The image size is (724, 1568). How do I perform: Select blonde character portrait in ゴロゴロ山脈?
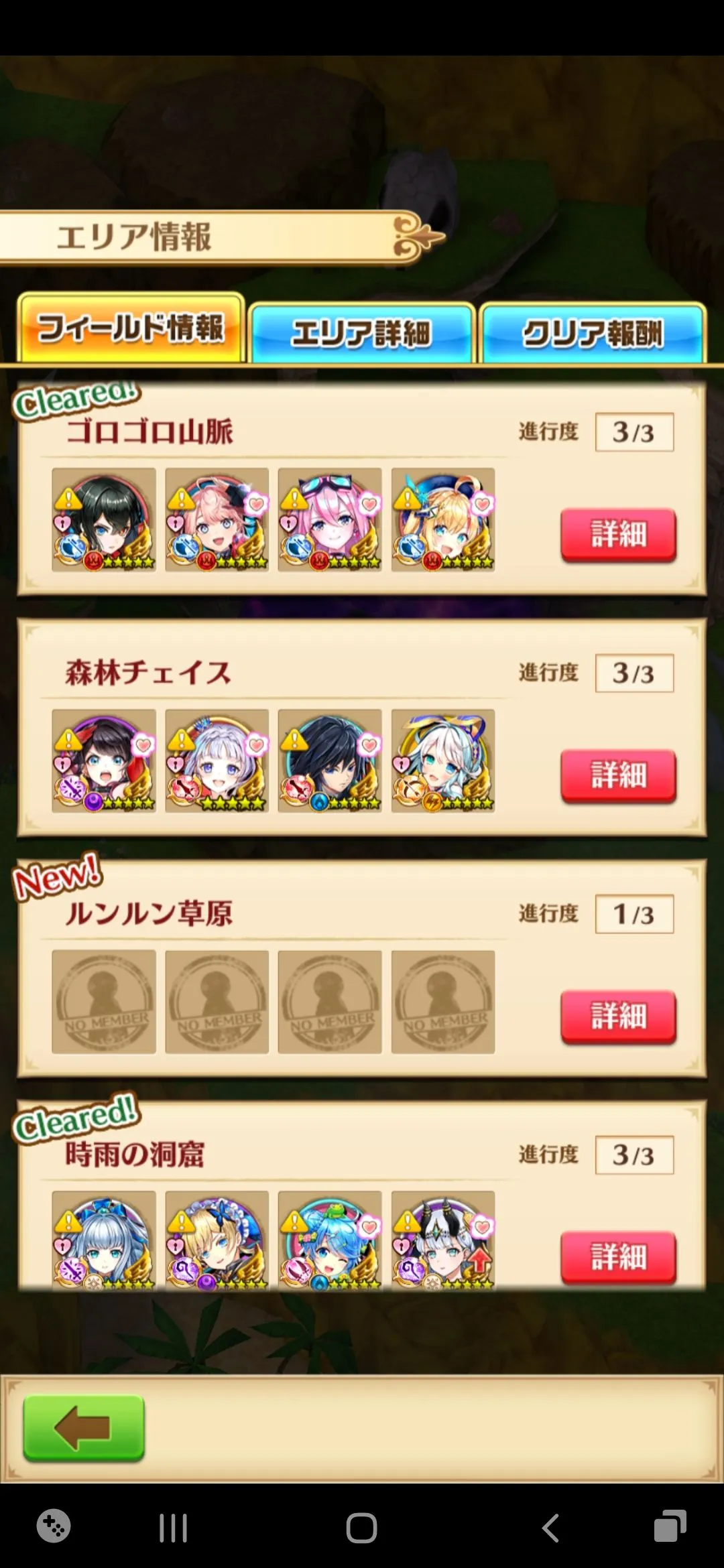point(443,520)
